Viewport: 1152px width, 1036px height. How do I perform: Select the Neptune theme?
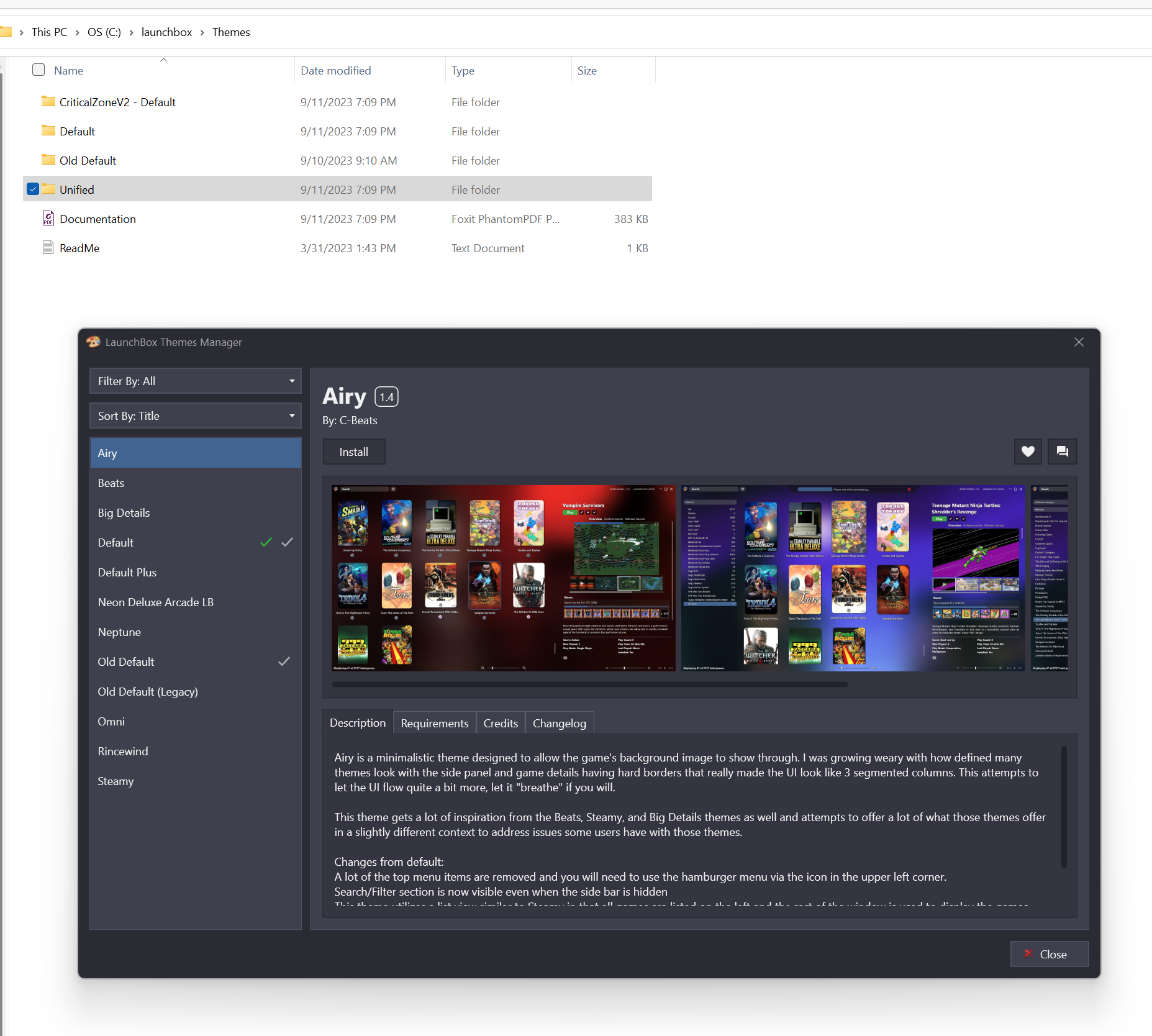[196, 632]
